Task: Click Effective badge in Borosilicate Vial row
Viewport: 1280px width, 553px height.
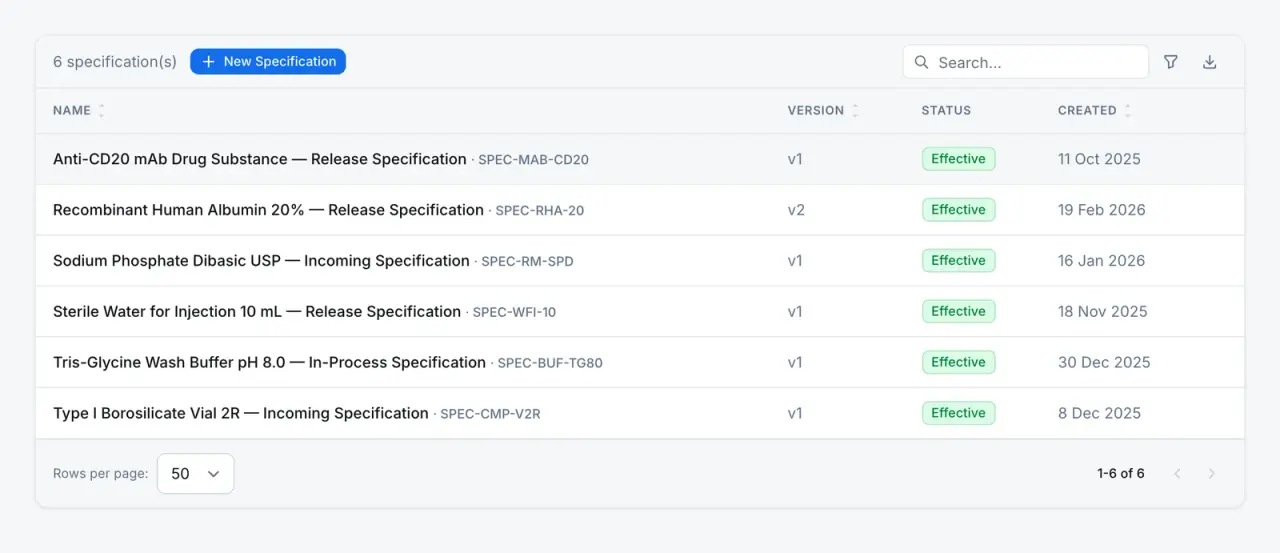Action: point(958,414)
